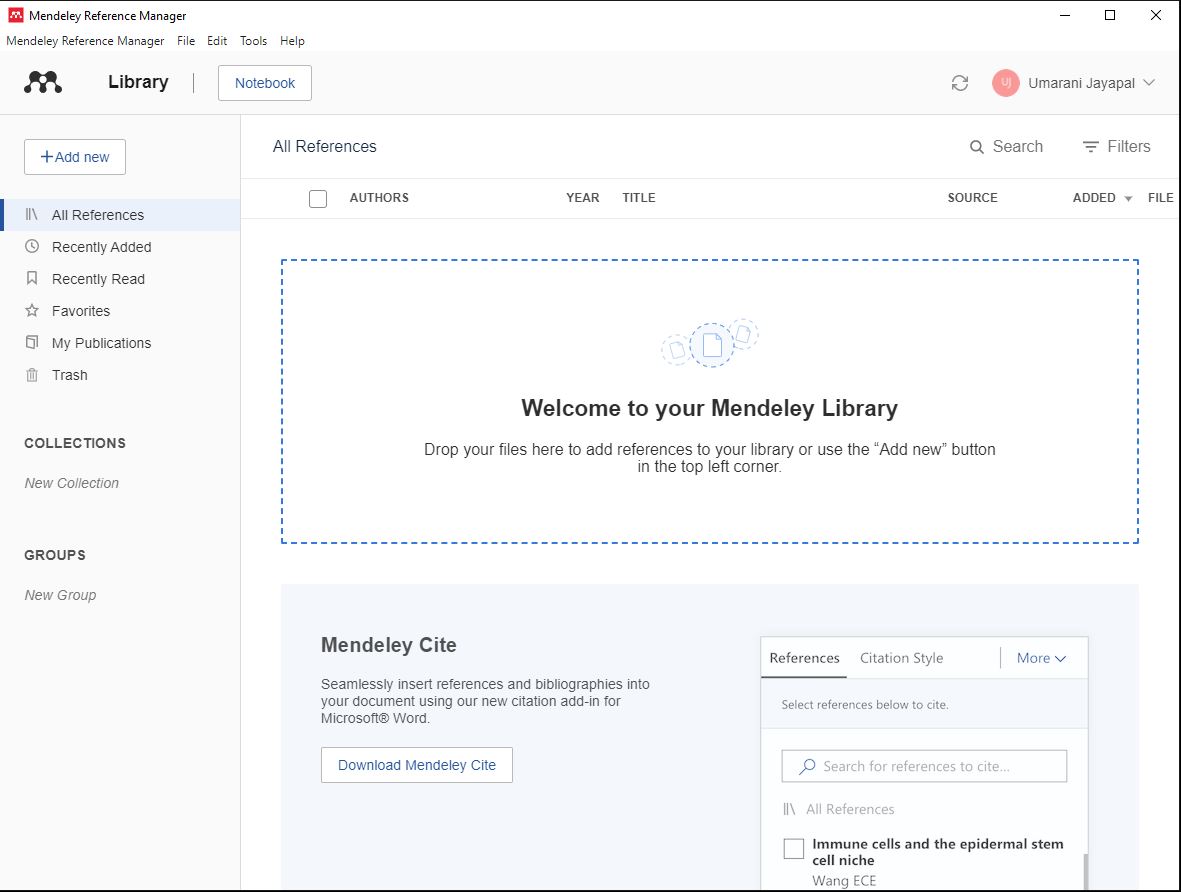This screenshot has width=1181, height=892.
Task: Sort by YEAR column header
Action: (583, 198)
